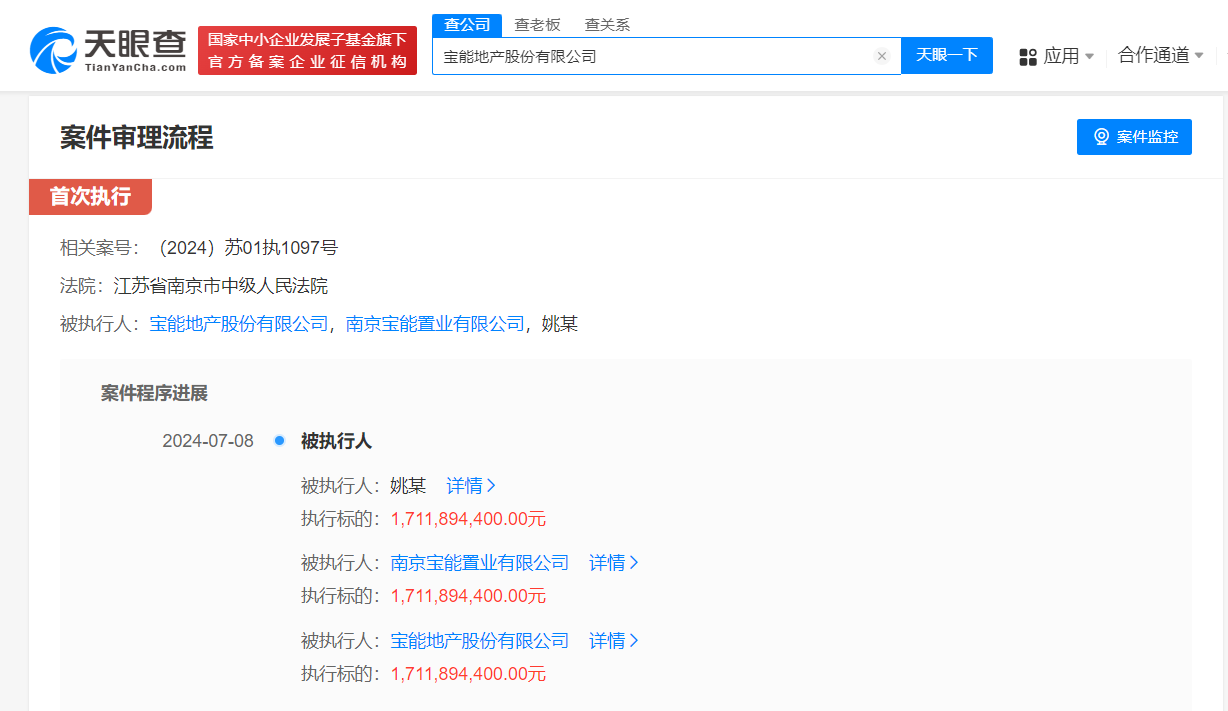Viewport: 1228px width, 711px height.
Task: Click 宝能地产股份有限公司 link in case progress list
Action: (x=479, y=641)
